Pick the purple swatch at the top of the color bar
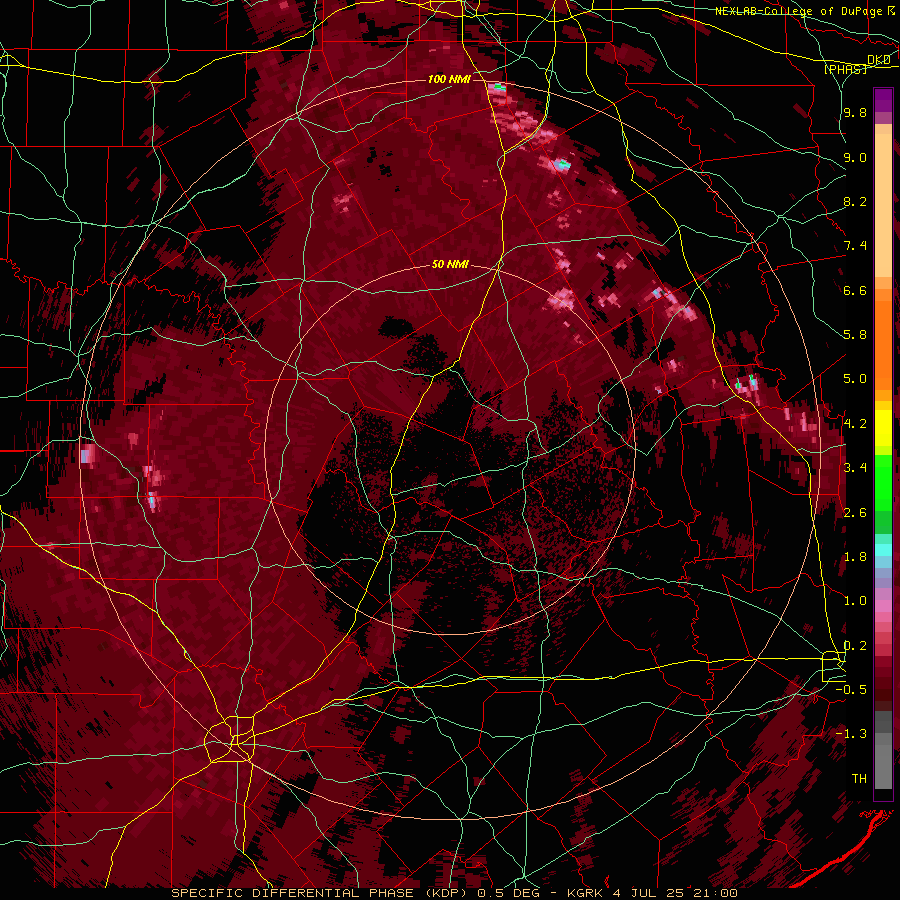 coord(883,100)
